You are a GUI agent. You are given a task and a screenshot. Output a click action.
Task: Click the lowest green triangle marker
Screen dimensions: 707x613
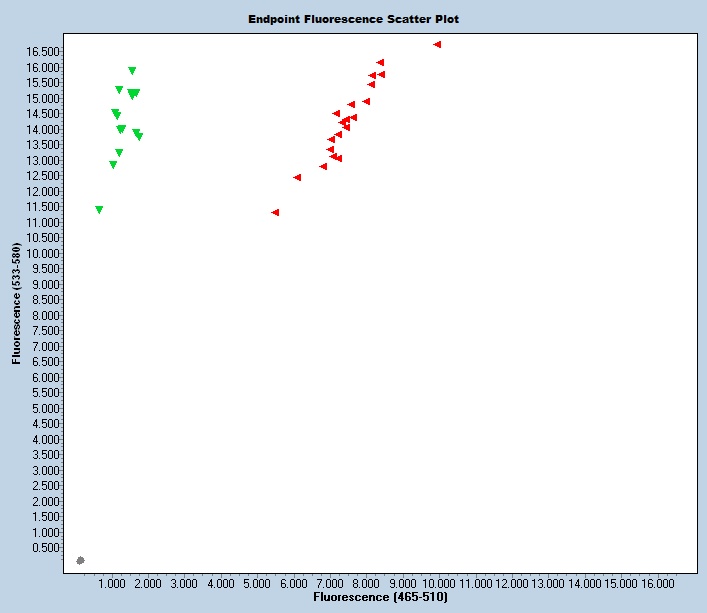[99, 210]
